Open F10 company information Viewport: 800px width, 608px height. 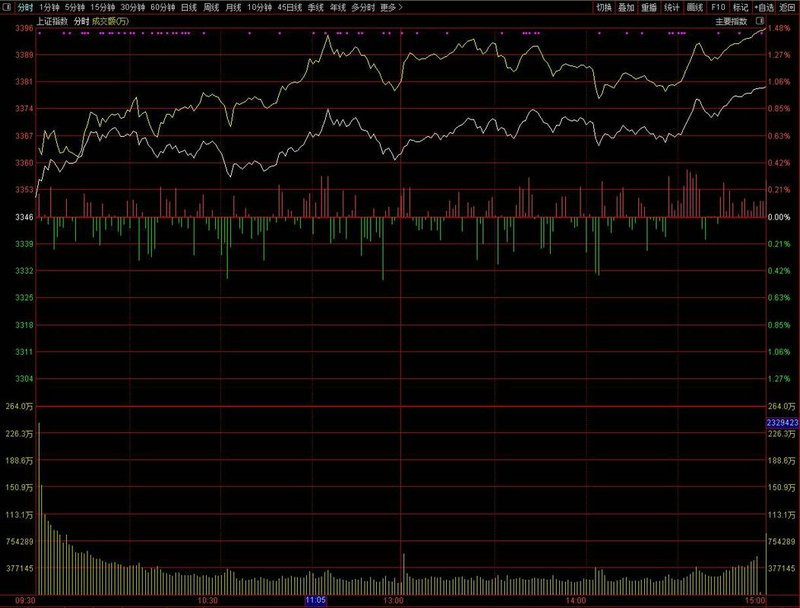tap(718, 7)
